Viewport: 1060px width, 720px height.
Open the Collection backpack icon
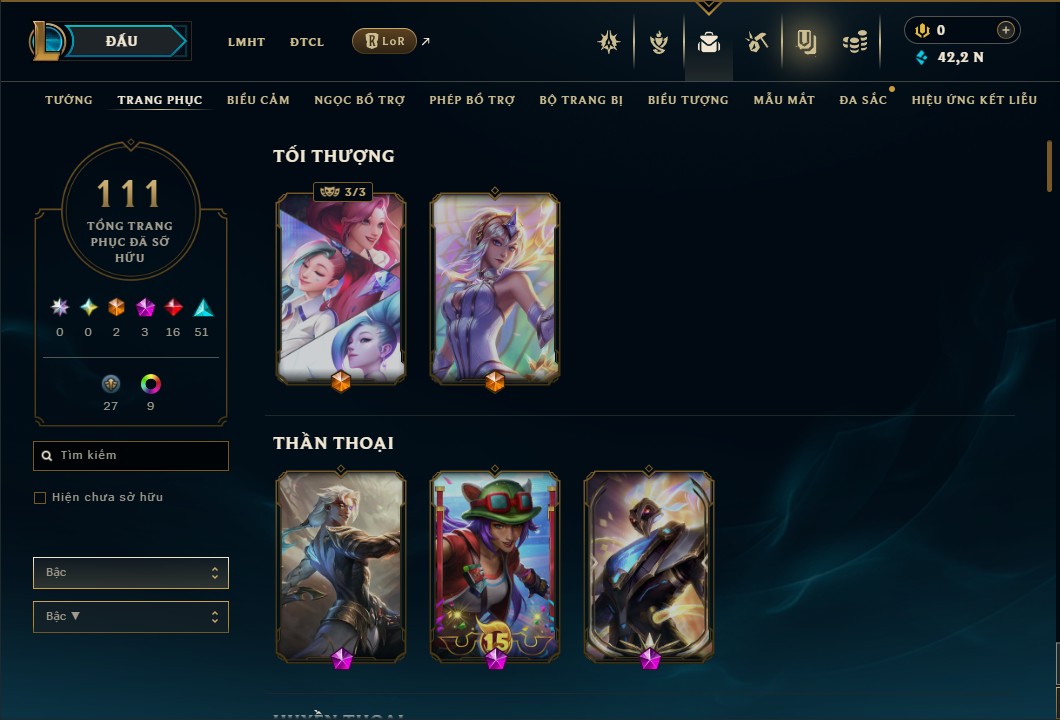[x=708, y=43]
